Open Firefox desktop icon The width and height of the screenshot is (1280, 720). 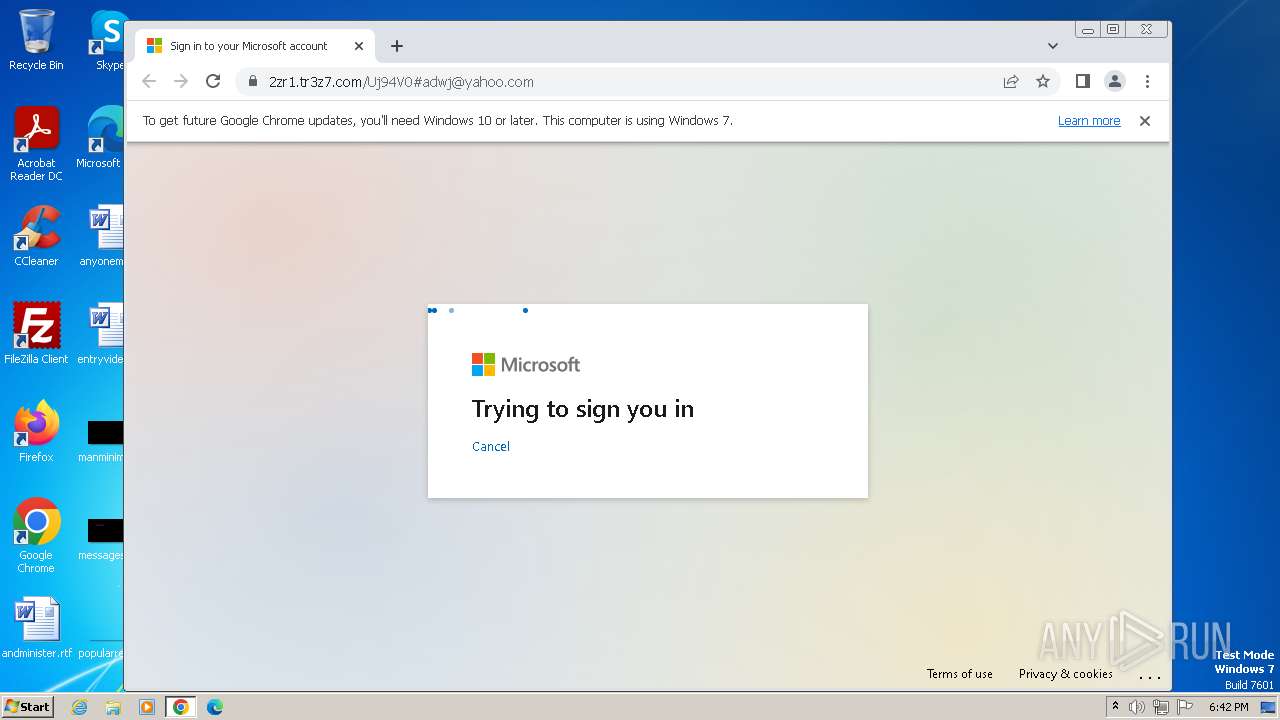[x=36, y=432]
